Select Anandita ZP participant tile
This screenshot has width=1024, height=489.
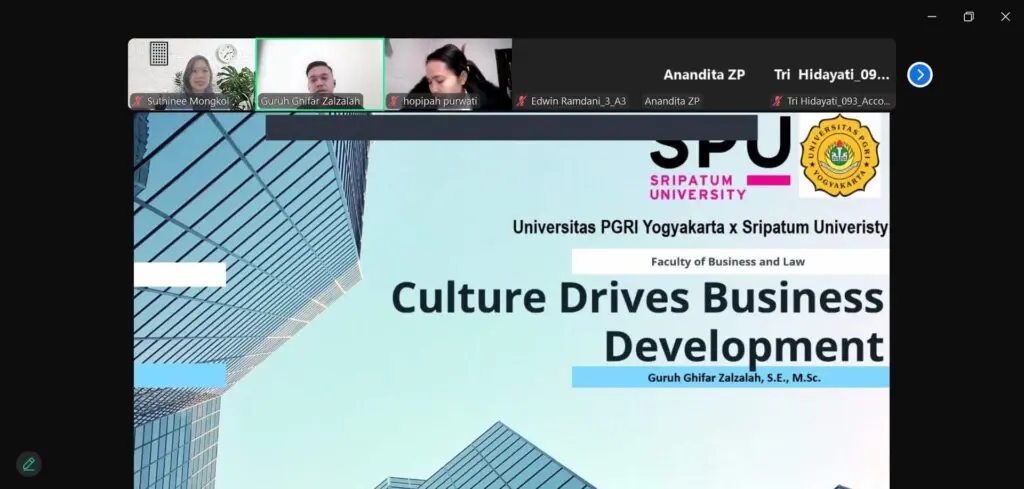point(704,74)
